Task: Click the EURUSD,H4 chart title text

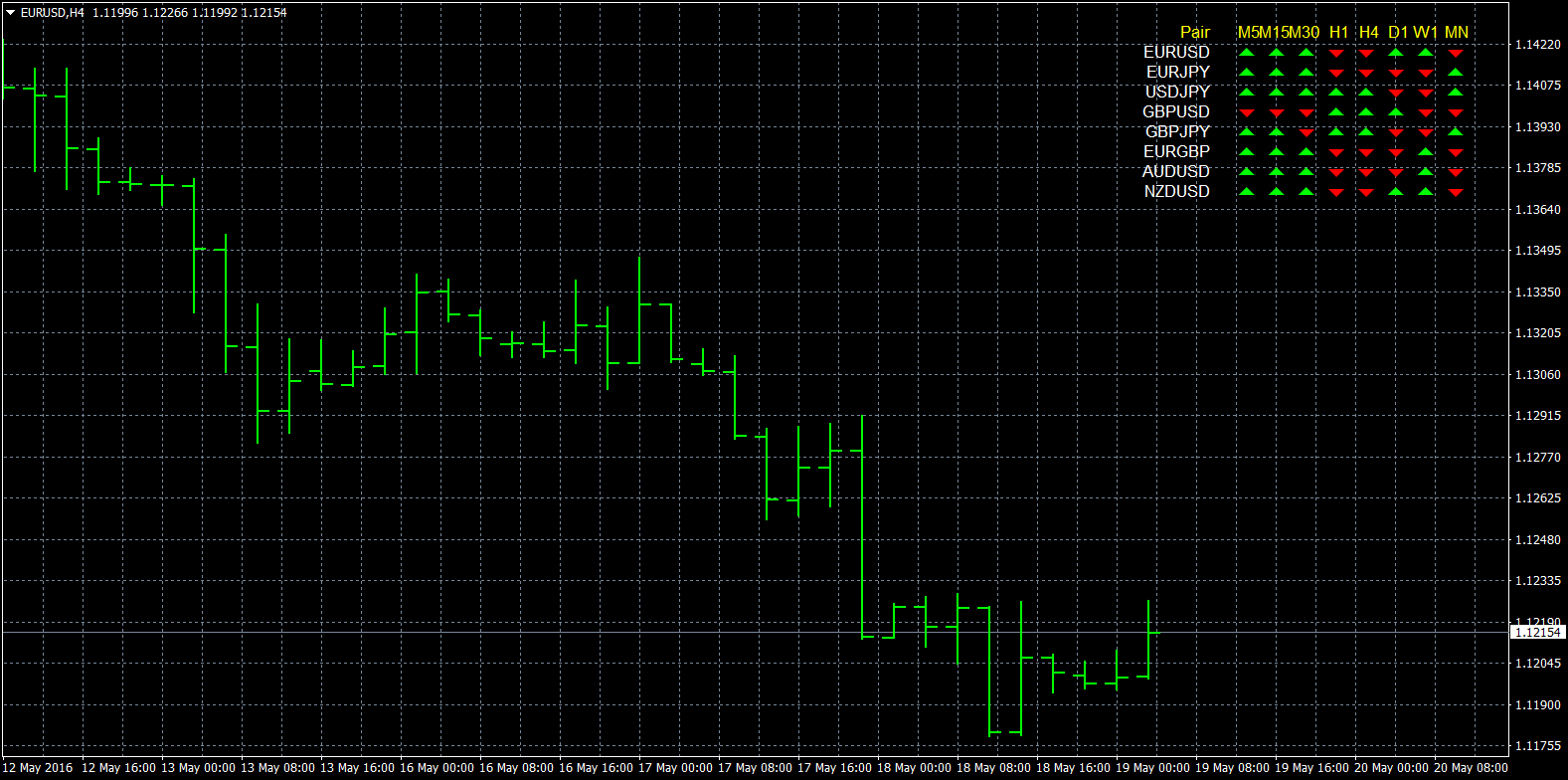Action: [52, 12]
